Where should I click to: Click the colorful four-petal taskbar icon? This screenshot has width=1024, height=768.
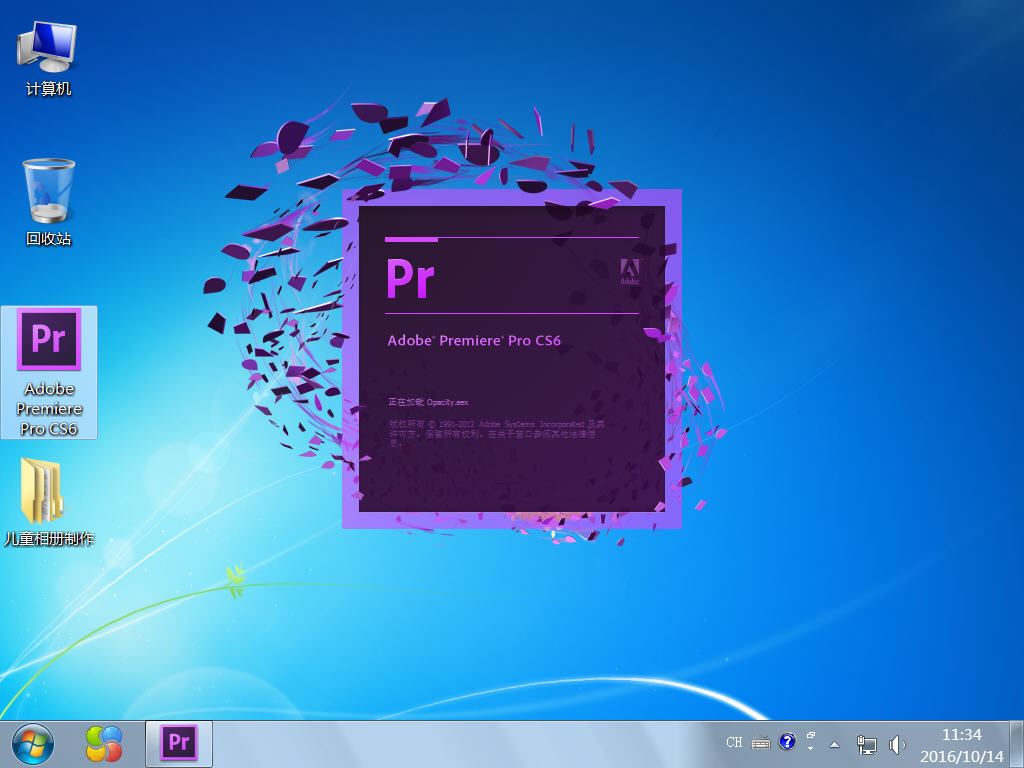[x=104, y=744]
